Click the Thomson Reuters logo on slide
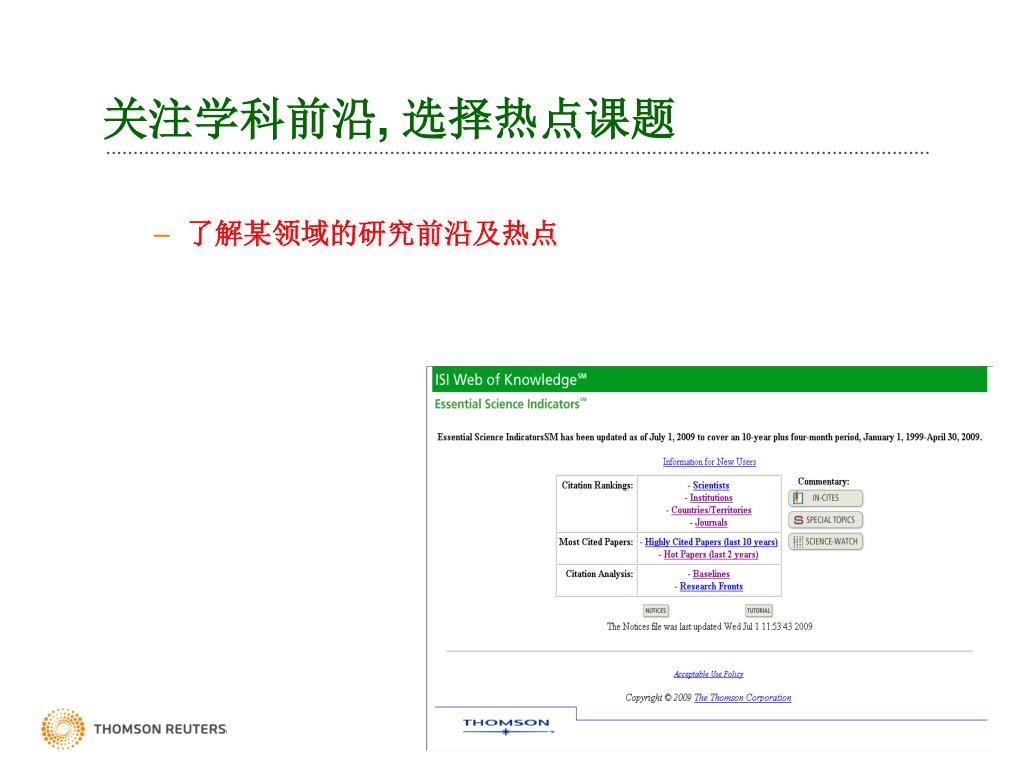Image resolution: width=1024 pixels, height=768 pixels. point(134,728)
